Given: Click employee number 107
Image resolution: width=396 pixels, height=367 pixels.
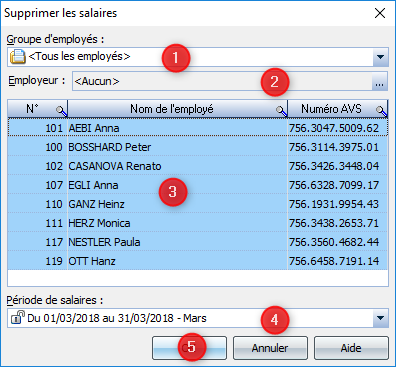Looking at the screenshot, I should (54, 185).
